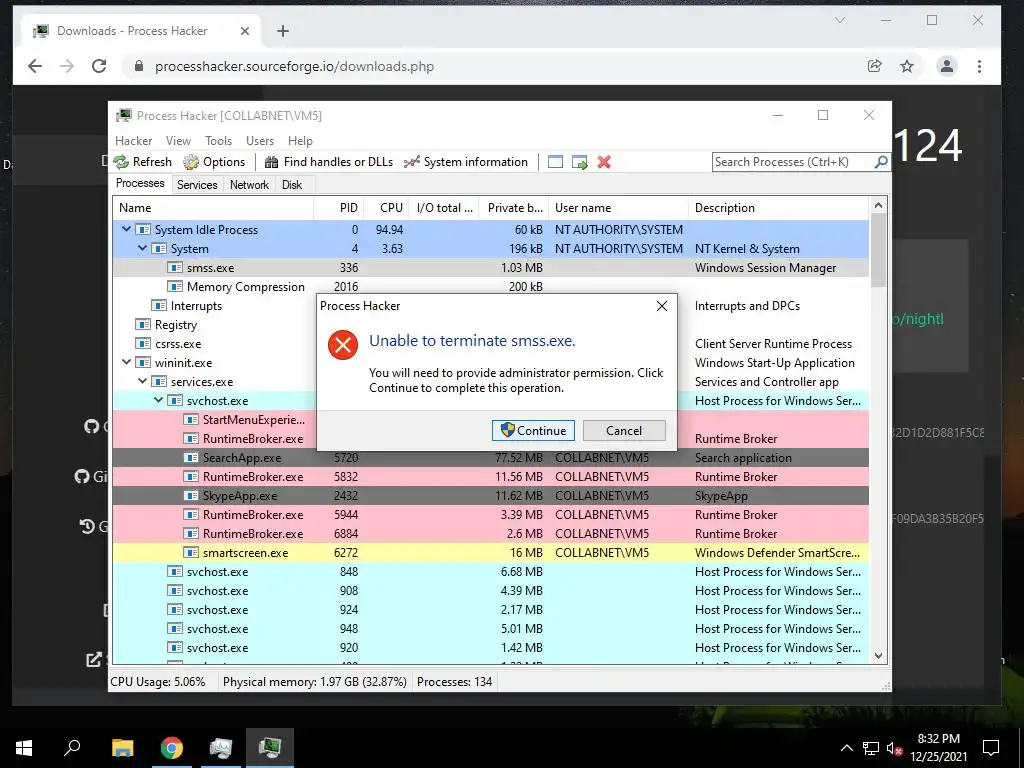Reload the page in Chrome

coord(99,66)
